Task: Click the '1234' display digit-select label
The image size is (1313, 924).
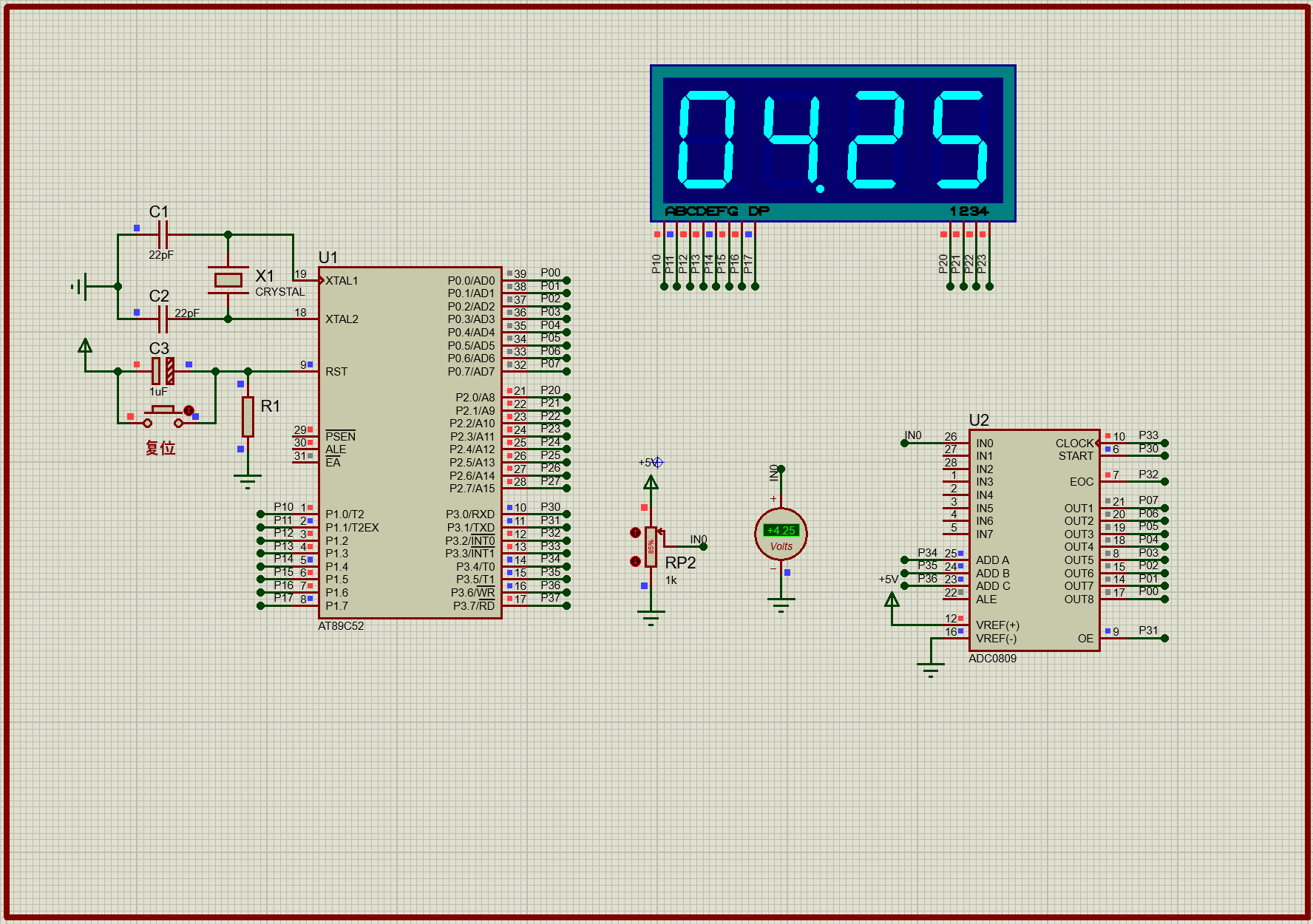Action: click(969, 211)
